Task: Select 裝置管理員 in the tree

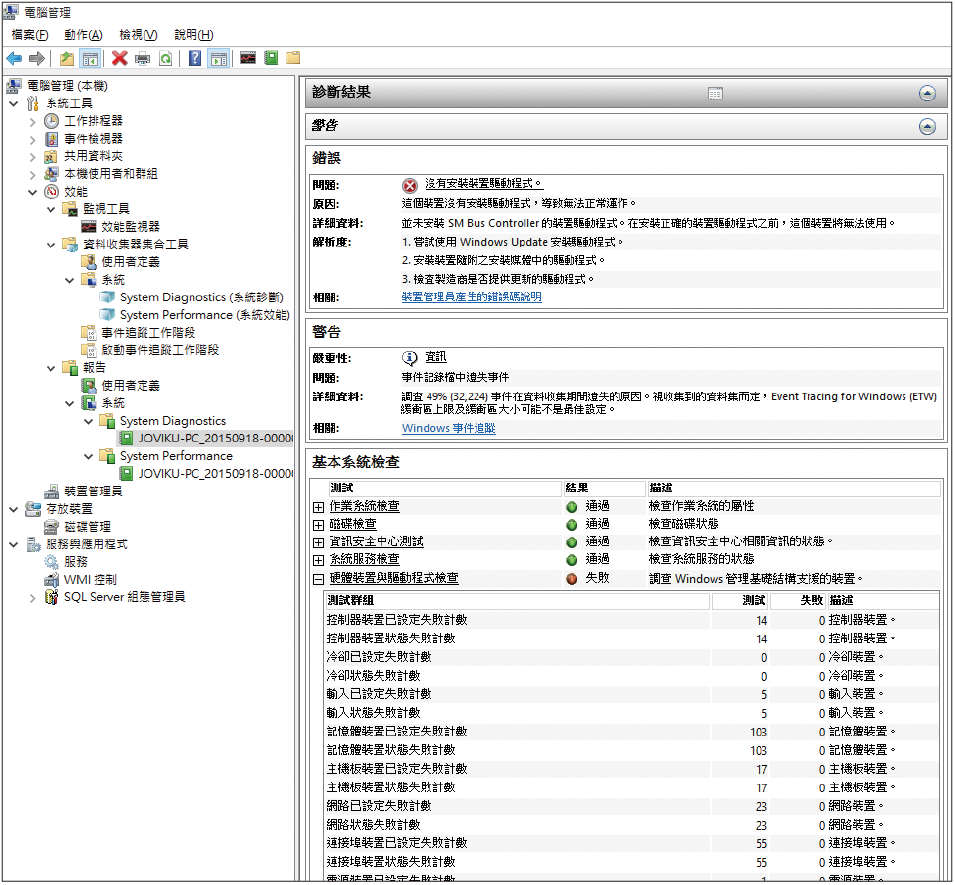Action: pyautogui.click(x=93, y=491)
